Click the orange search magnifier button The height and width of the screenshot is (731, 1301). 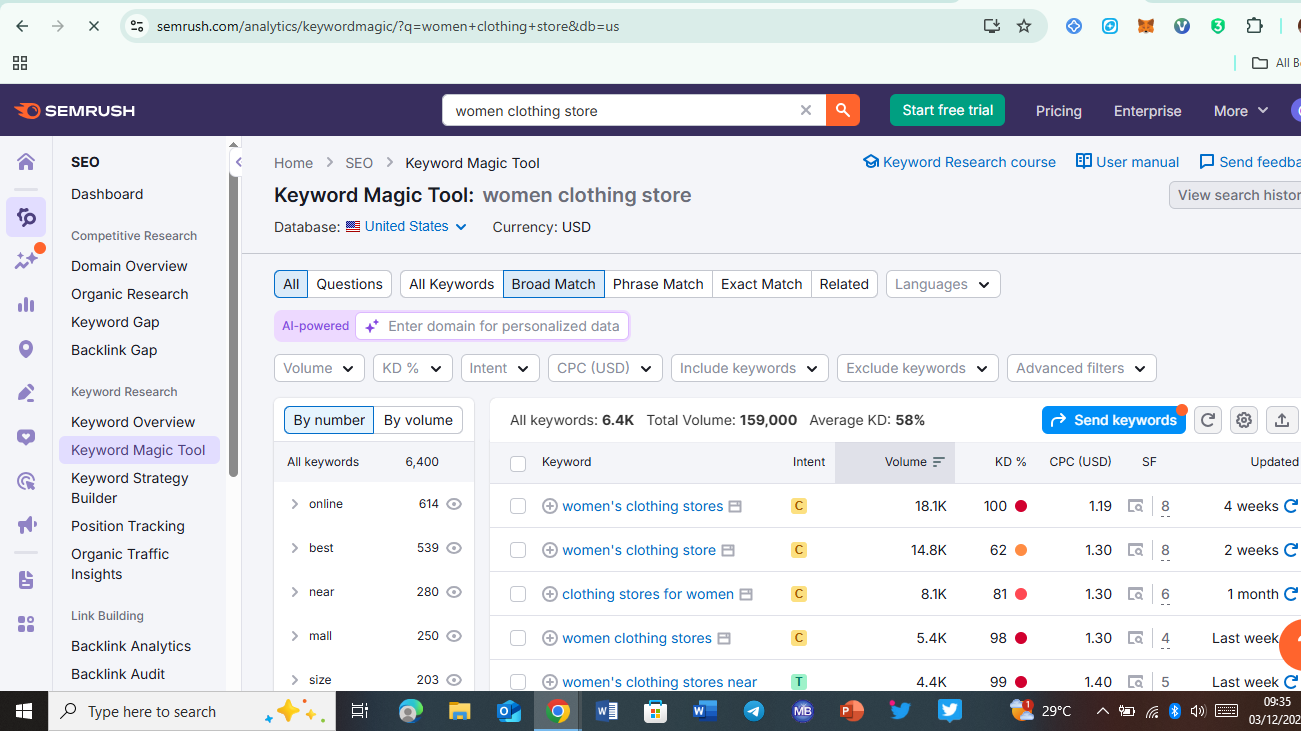click(x=842, y=110)
